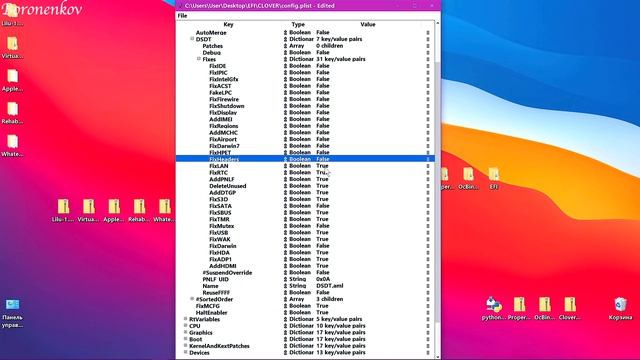Open the Корзина recycle bin

point(620,309)
